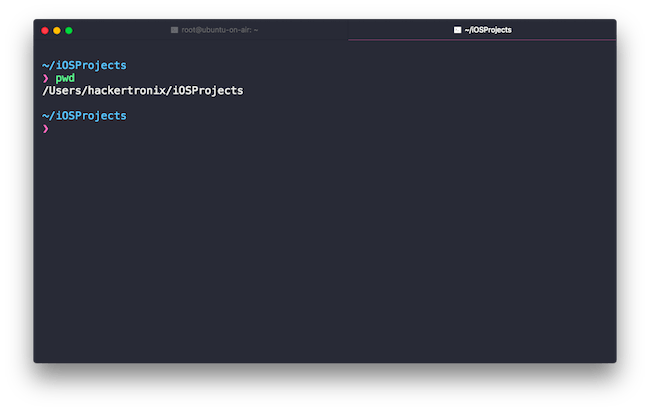Click the empty pink prompt arrow

tap(46, 129)
